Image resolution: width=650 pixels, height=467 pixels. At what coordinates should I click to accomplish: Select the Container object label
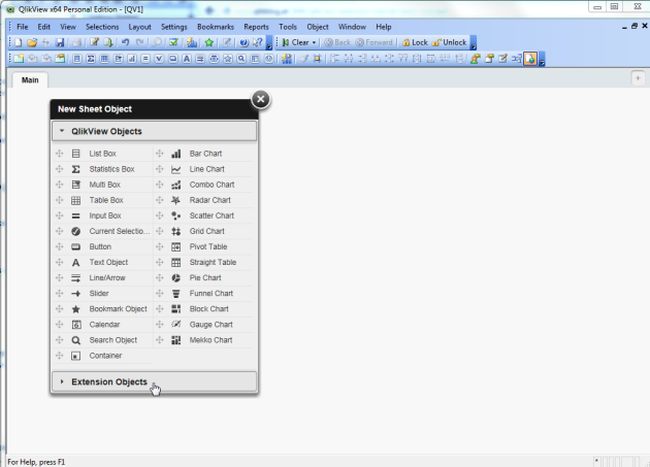point(106,356)
